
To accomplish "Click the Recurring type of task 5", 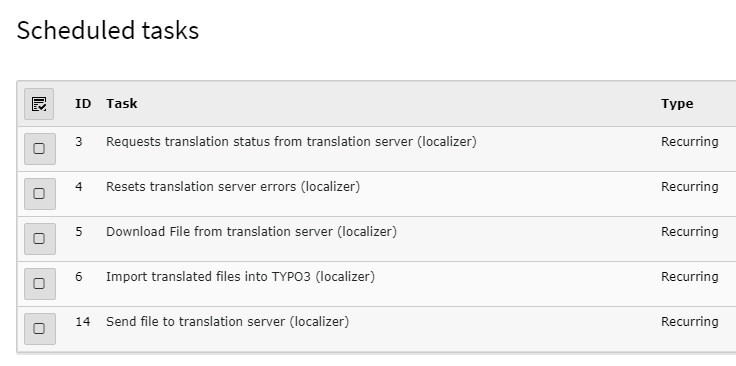I will (x=690, y=232).
